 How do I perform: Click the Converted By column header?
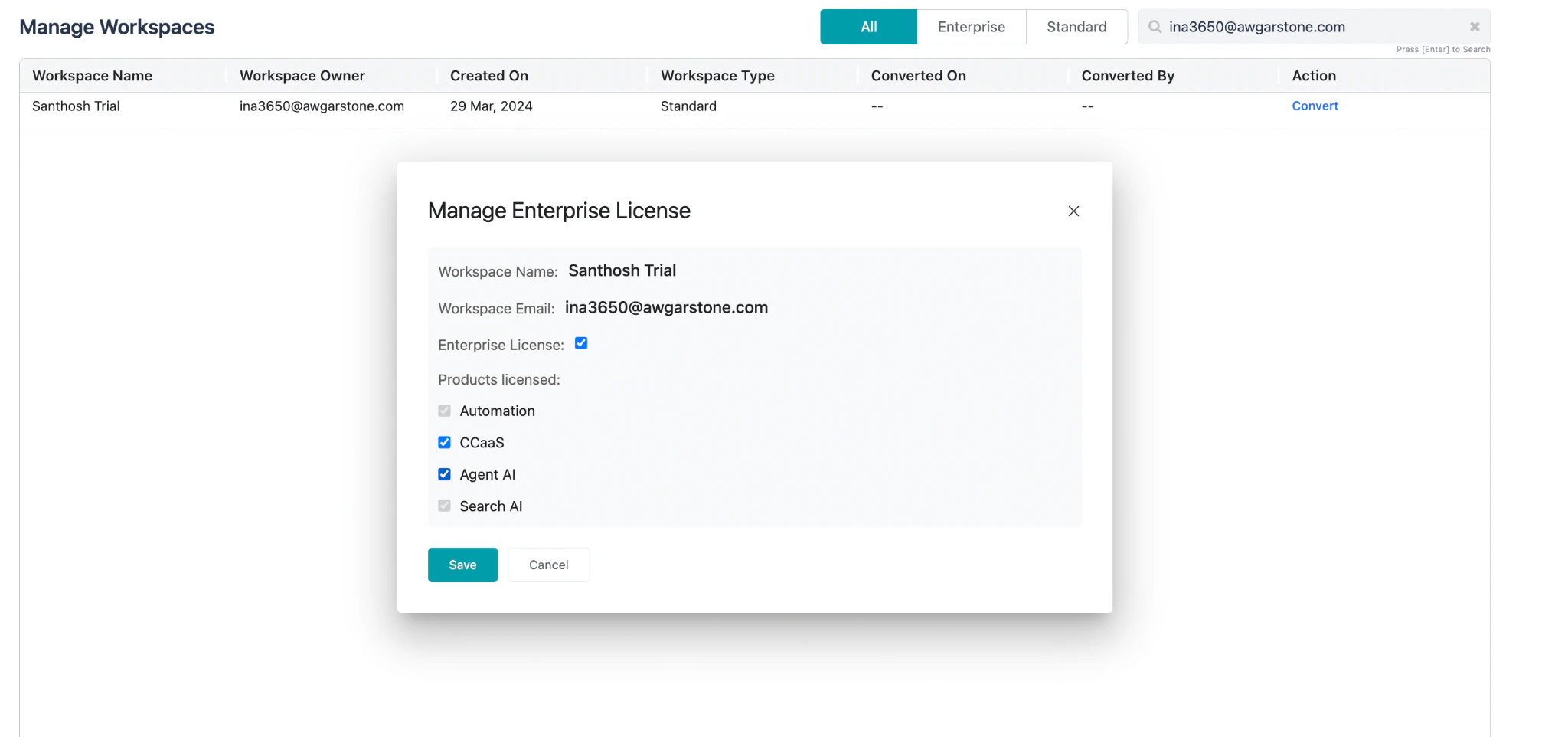(x=1128, y=75)
